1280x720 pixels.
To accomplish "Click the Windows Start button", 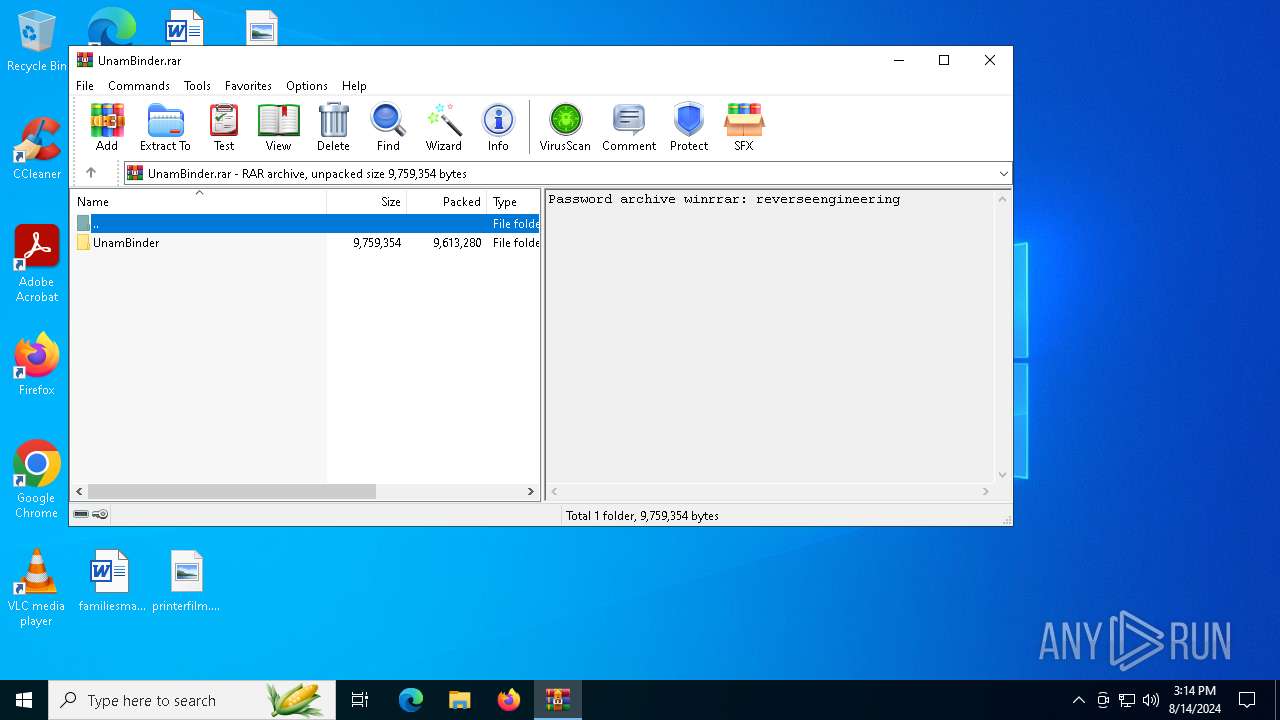I will point(24,700).
